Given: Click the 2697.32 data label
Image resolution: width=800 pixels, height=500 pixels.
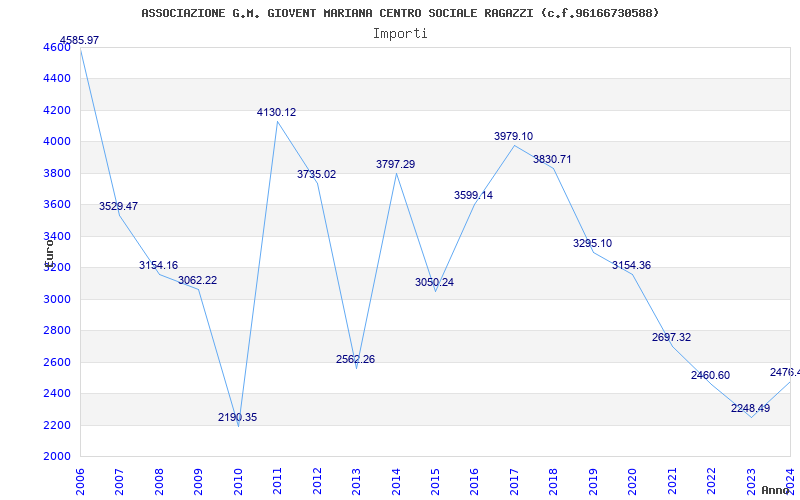Looking at the screenshot, I should tap(671, 337).
